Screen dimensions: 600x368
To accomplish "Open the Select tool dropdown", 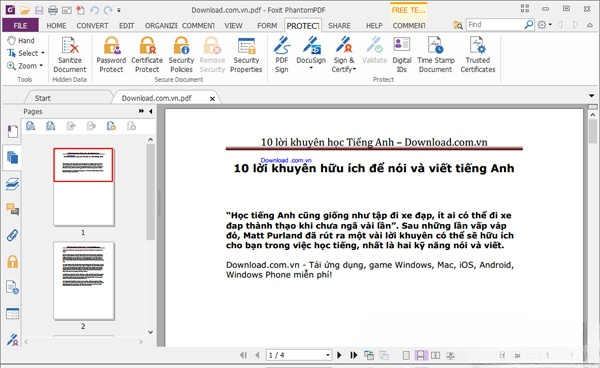I will [x=43, y=53].
